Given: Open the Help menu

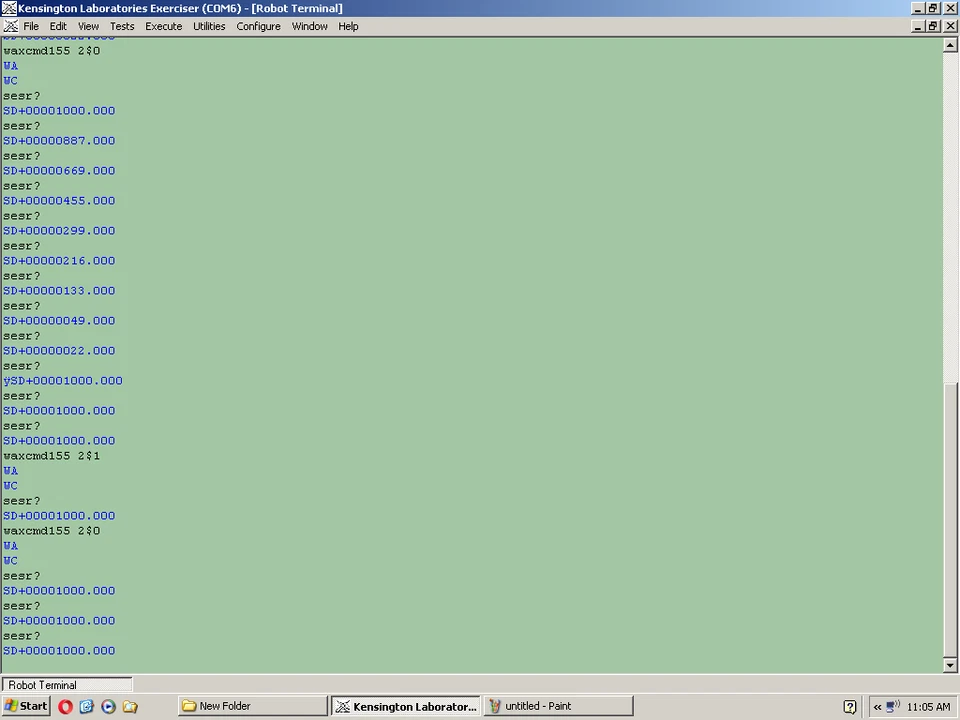Looking at the screenshot, I should (x=348, y=26).
